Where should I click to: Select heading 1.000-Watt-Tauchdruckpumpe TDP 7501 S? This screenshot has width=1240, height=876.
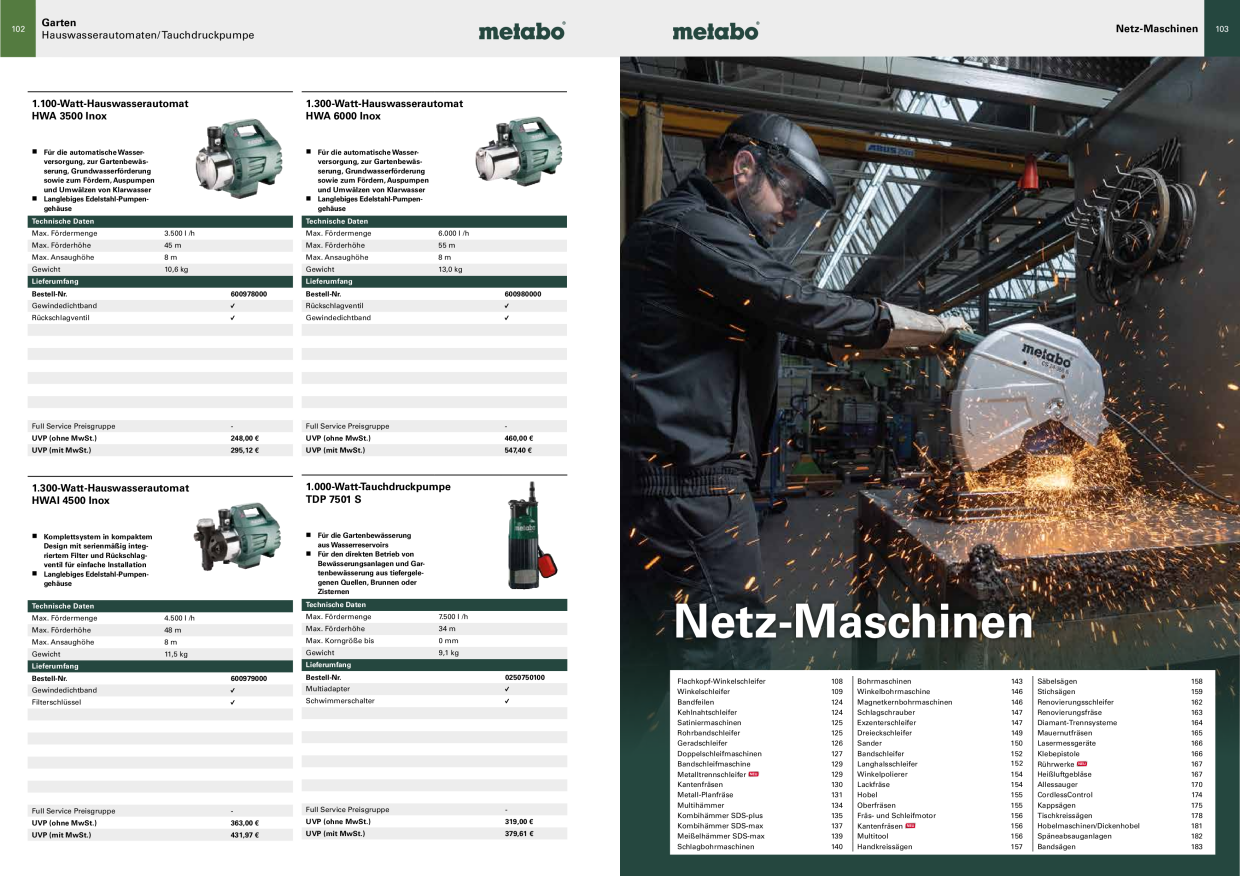[378, 492]
